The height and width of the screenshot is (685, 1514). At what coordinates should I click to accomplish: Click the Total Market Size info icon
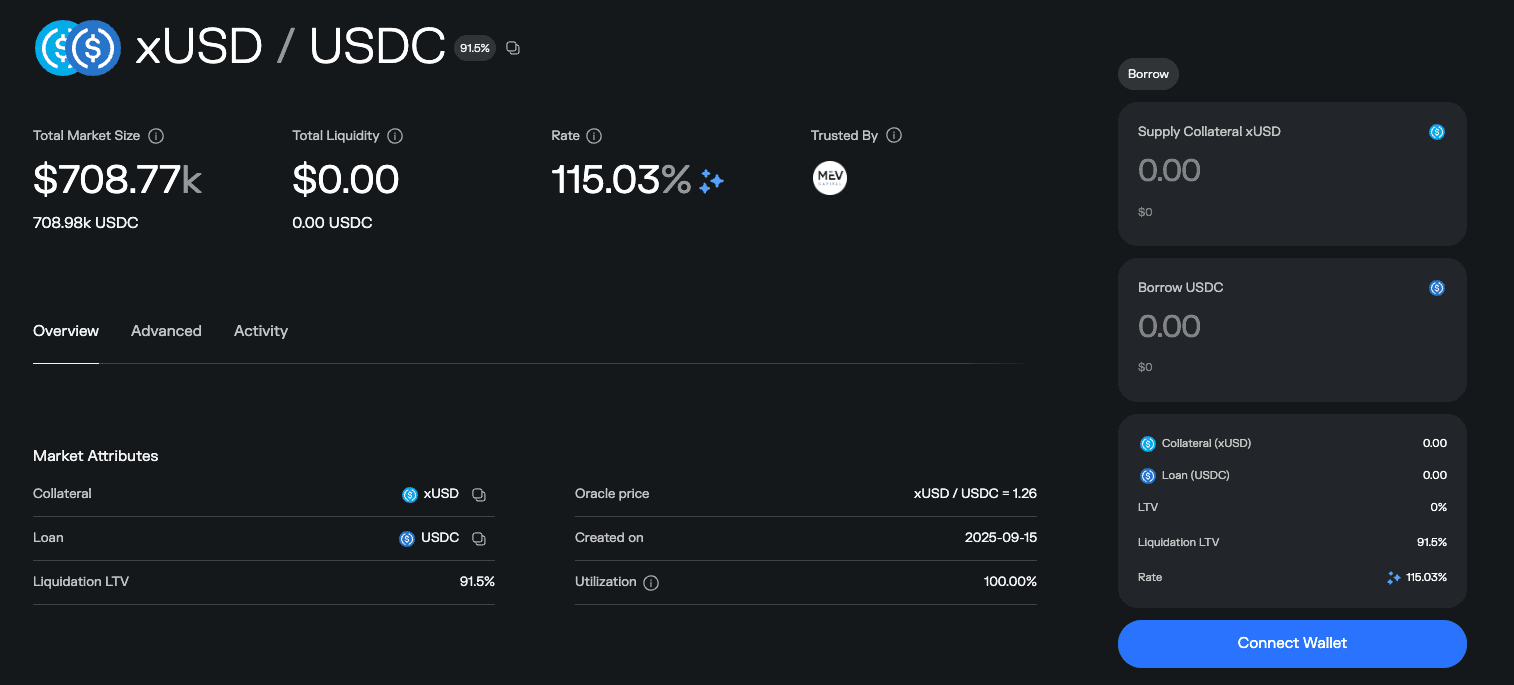[x=156, y=135]
